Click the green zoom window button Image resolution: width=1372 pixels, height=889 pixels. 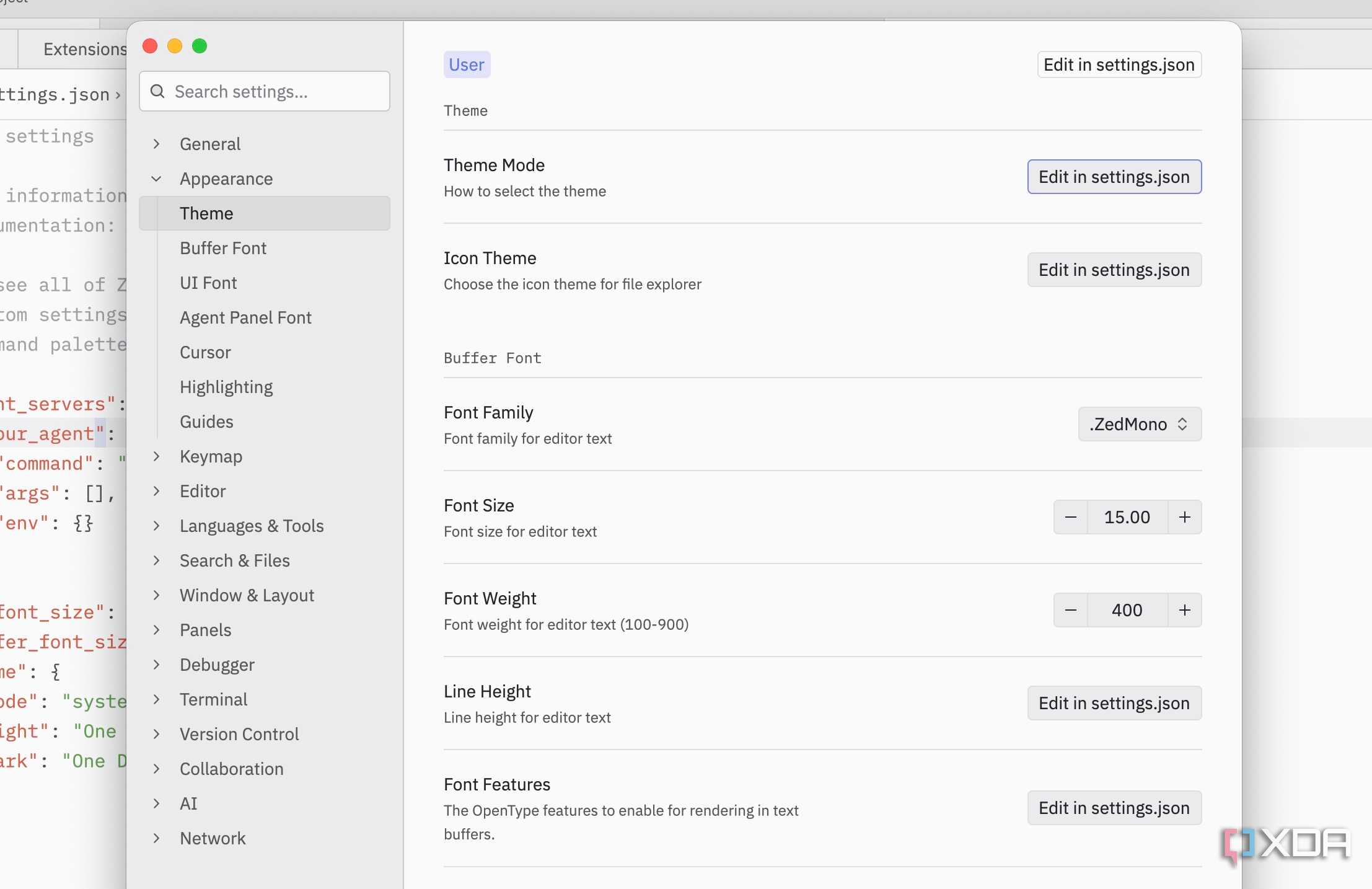click(200, 46)
